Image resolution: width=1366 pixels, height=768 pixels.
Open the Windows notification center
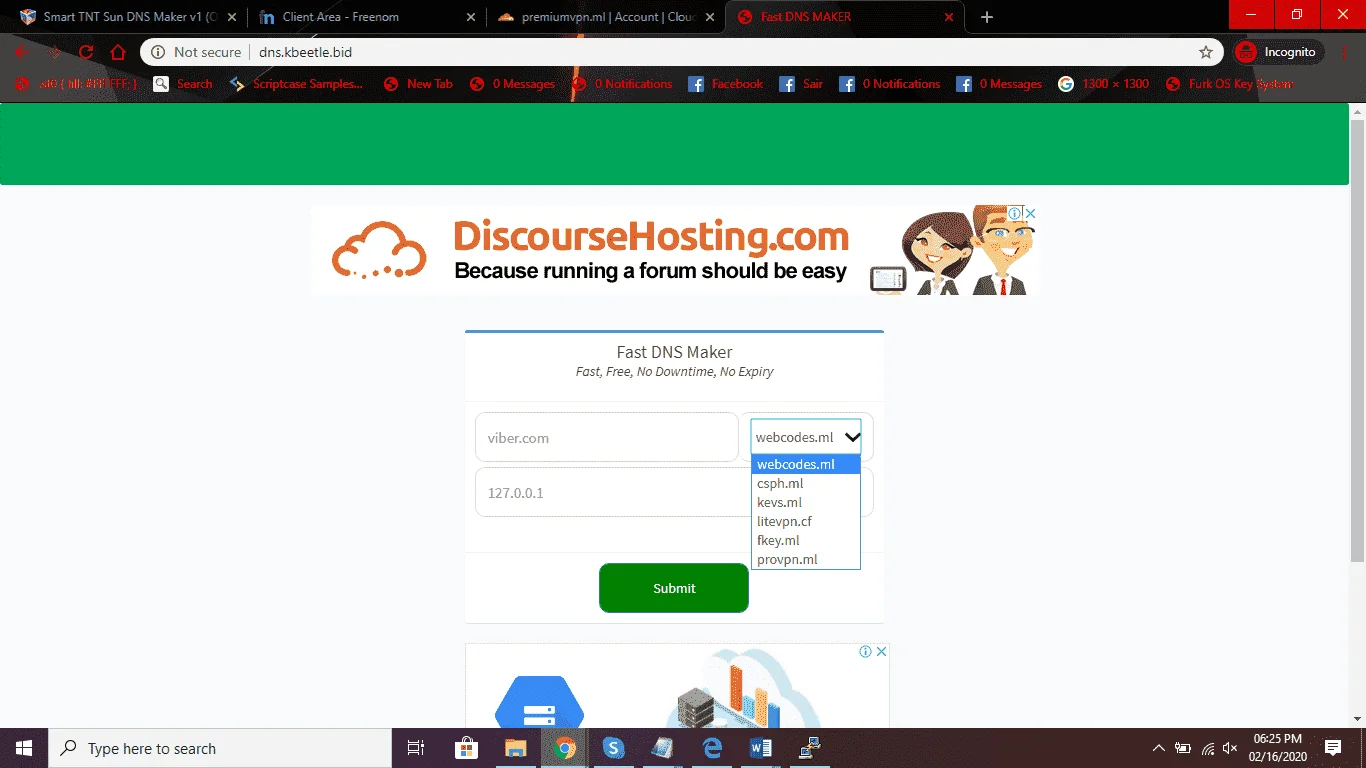coord(1333,748)
